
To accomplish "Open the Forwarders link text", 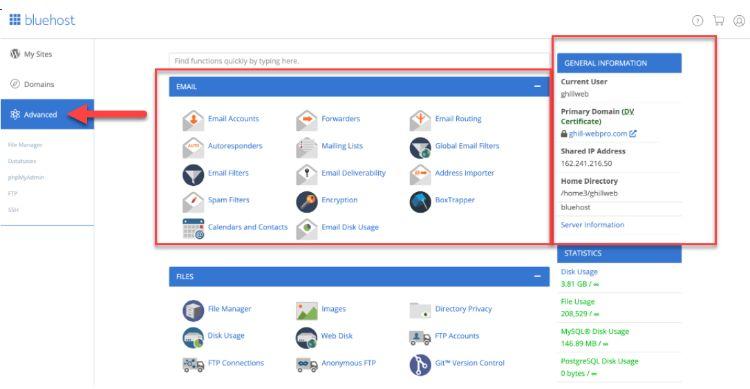I will click(341, 119).
